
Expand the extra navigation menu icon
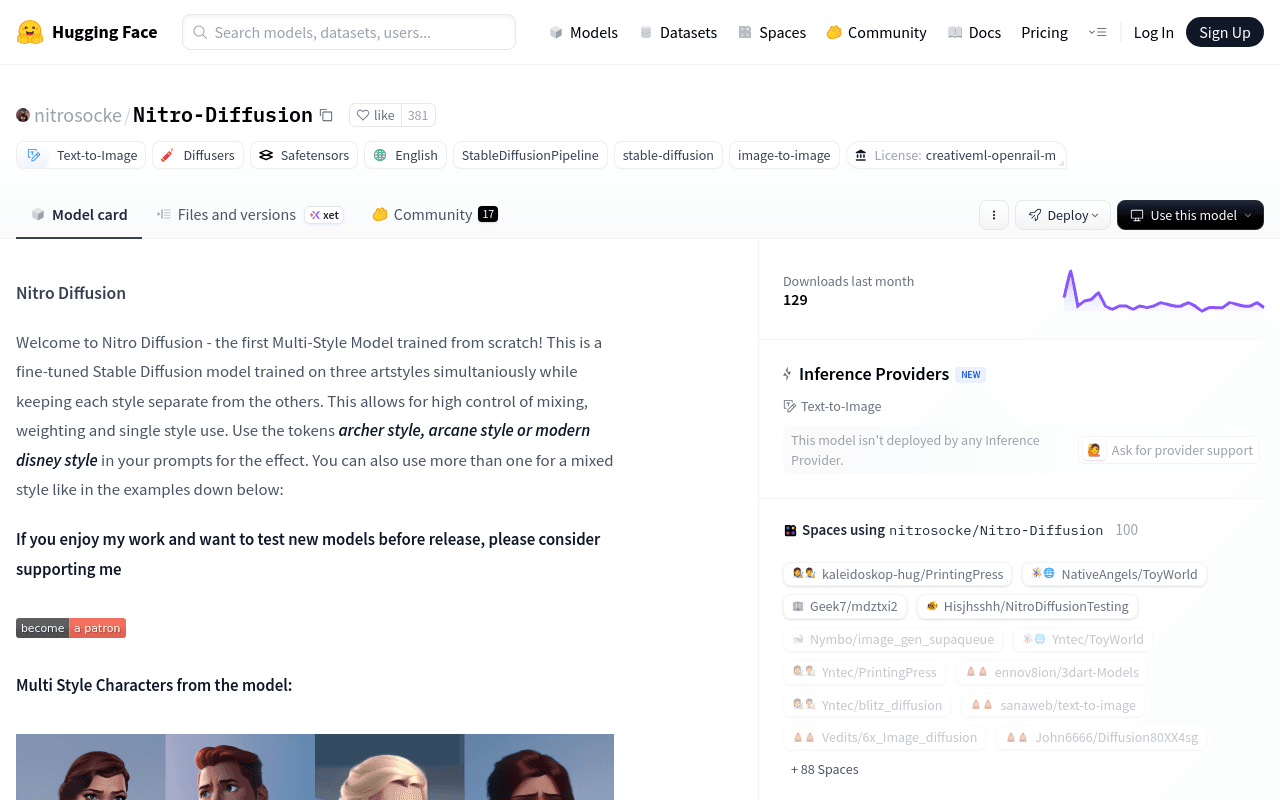[1097, 32]
